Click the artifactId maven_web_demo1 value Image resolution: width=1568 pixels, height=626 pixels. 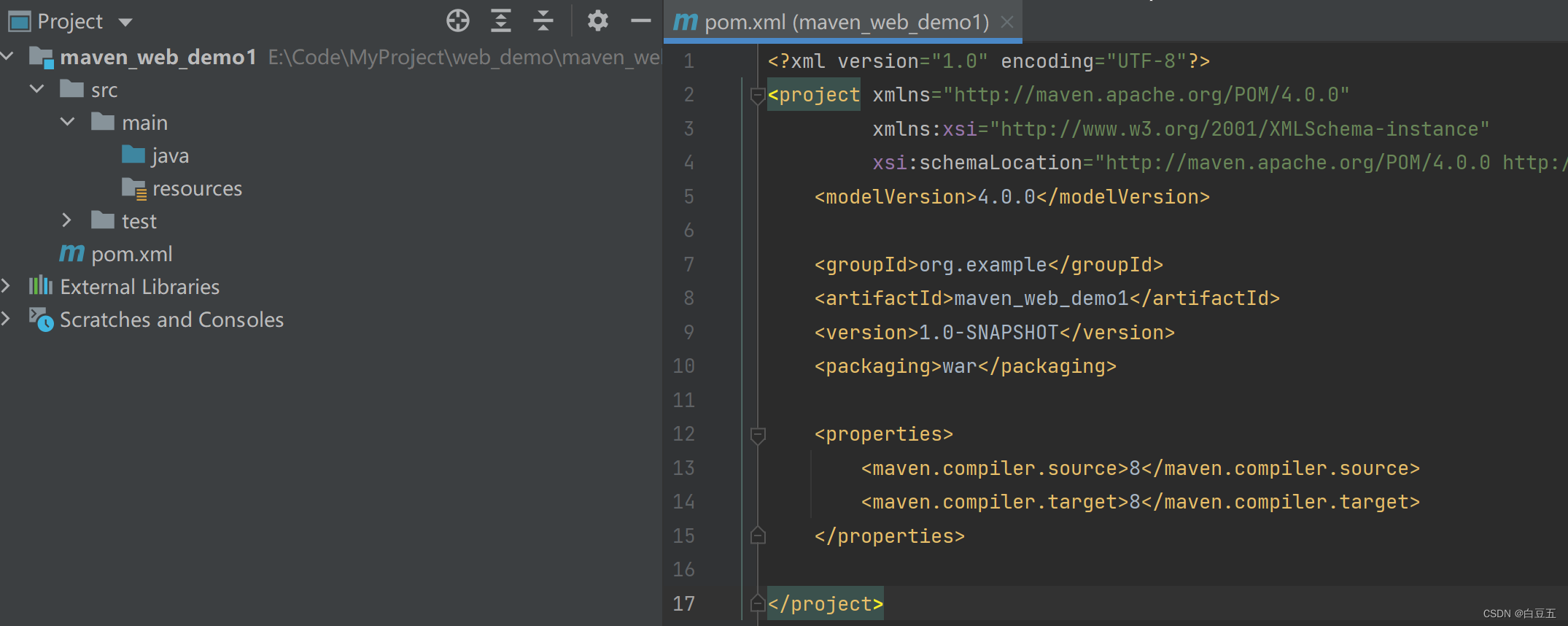pyautogui.click(x=1041, y=298)
